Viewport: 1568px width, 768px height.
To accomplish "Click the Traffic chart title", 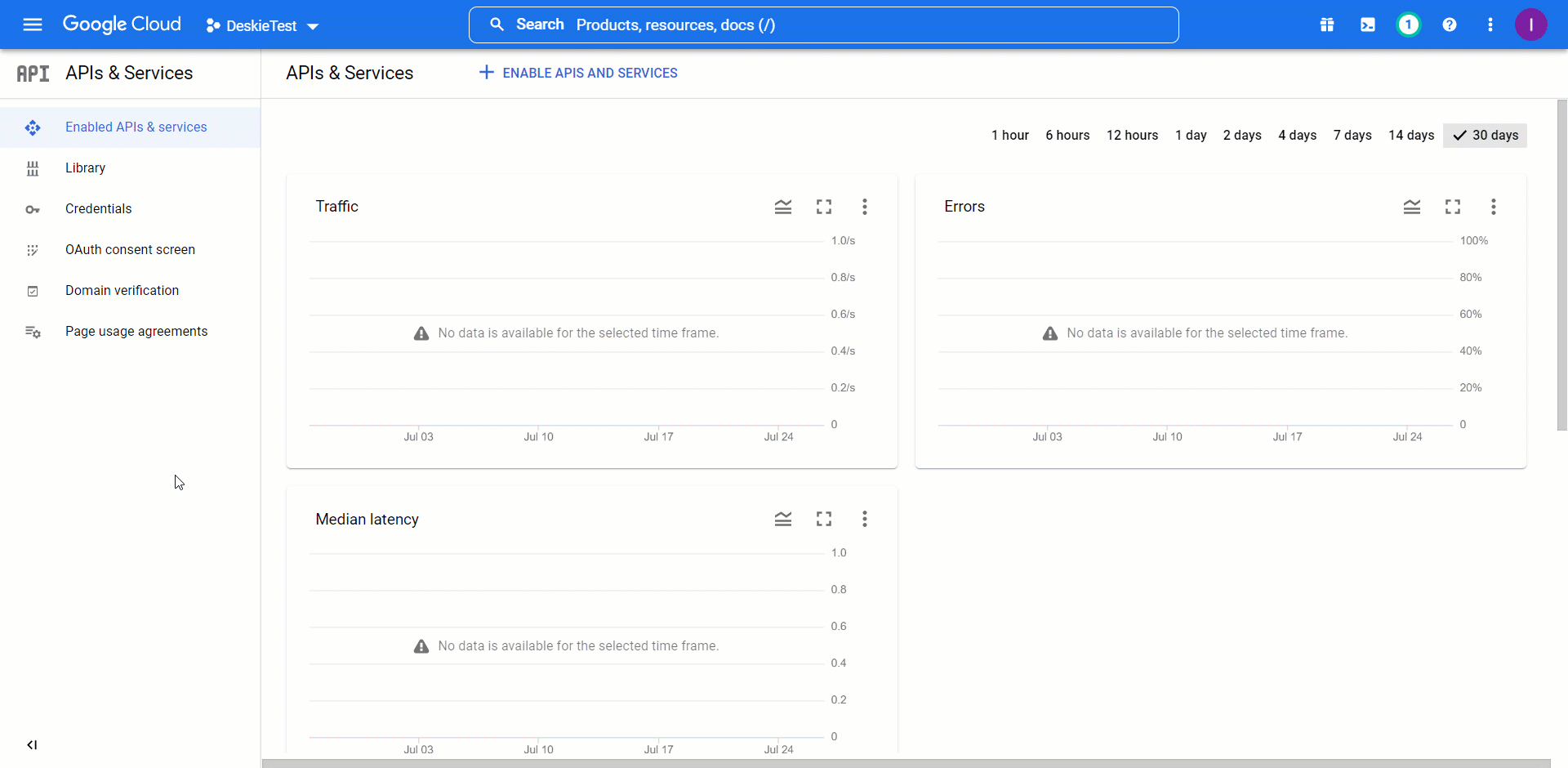I will coord(337,207).
